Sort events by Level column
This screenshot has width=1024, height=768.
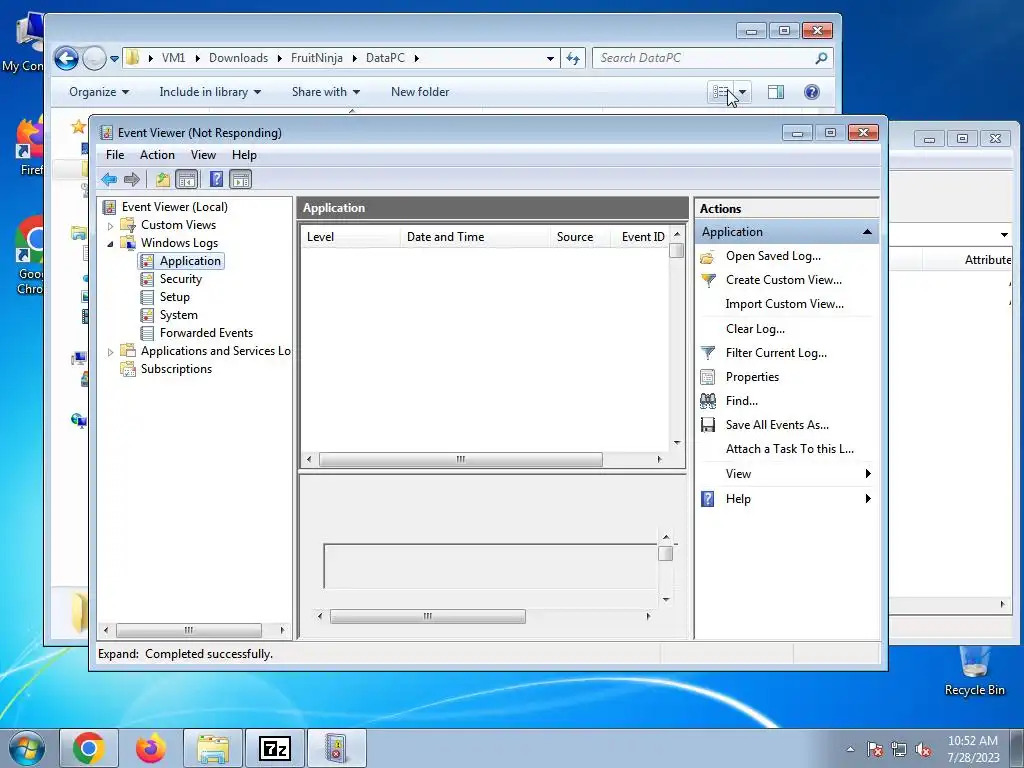pos(351,237)
